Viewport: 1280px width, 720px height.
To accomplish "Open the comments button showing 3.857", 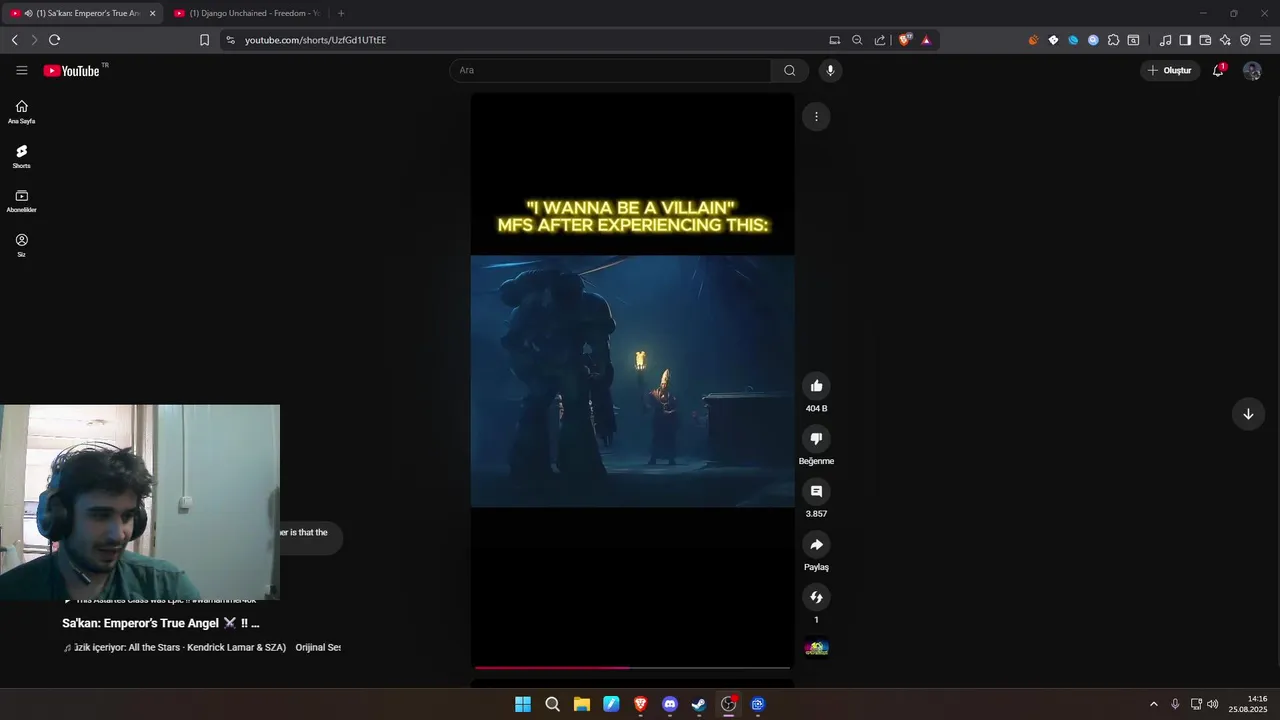I will (816, 491).
